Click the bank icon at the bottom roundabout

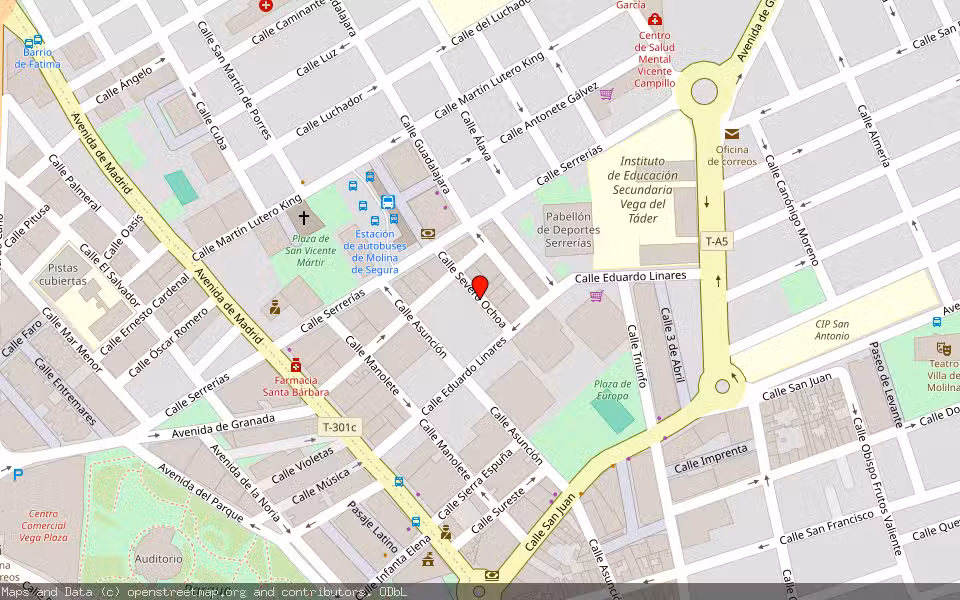(492, 576)
